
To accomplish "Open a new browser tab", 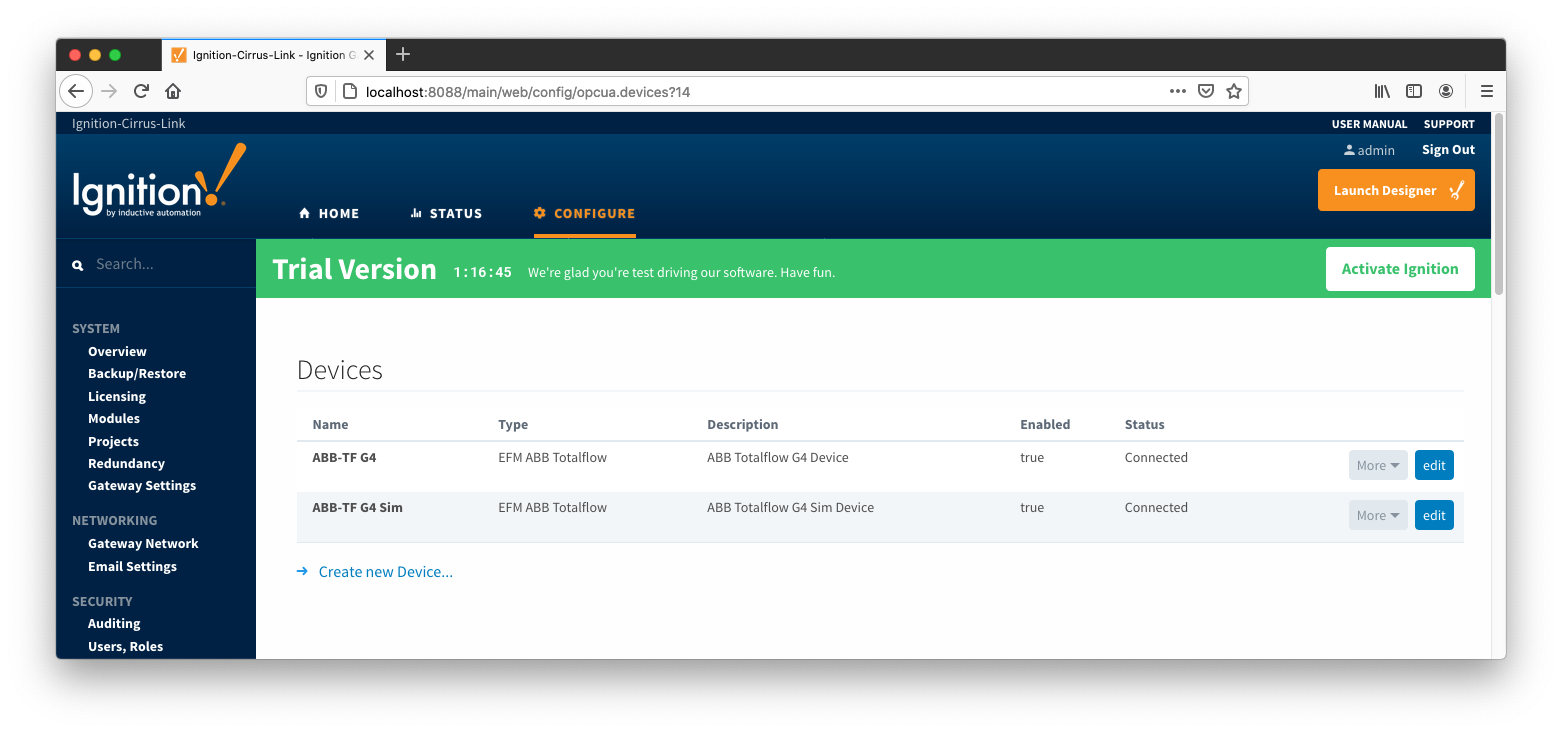I will pos(403,54).
